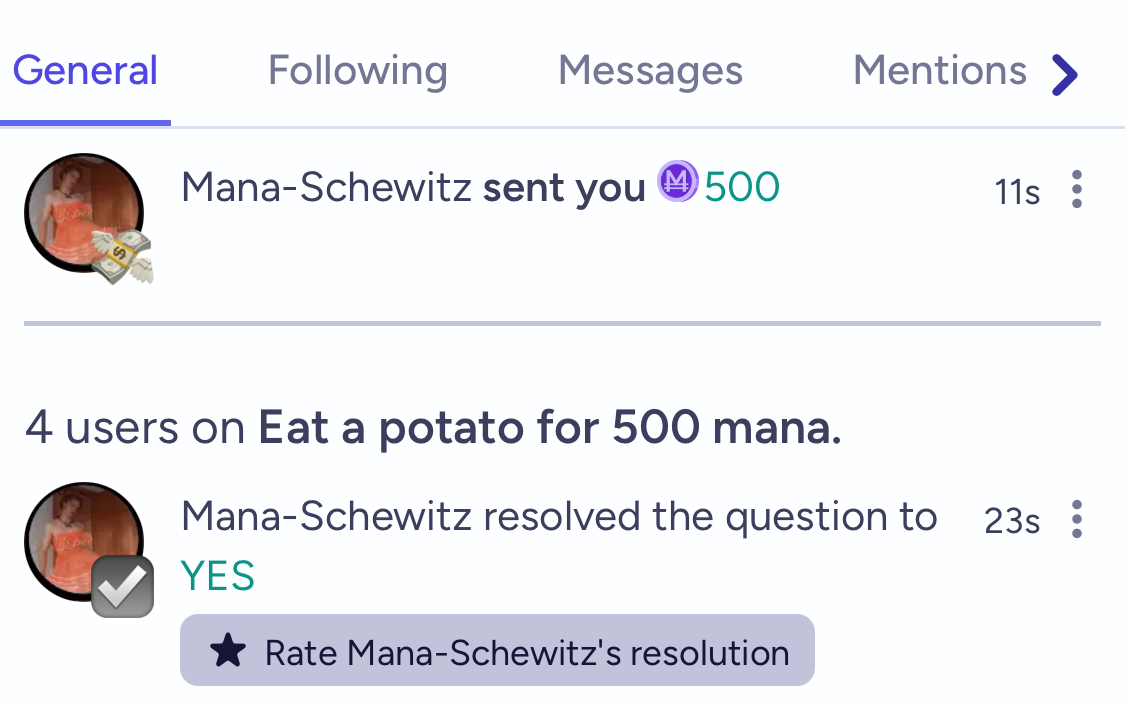Click the gray checkmark badge icon
This screenshot has height=708, width=1125.
tap(122, 586)
